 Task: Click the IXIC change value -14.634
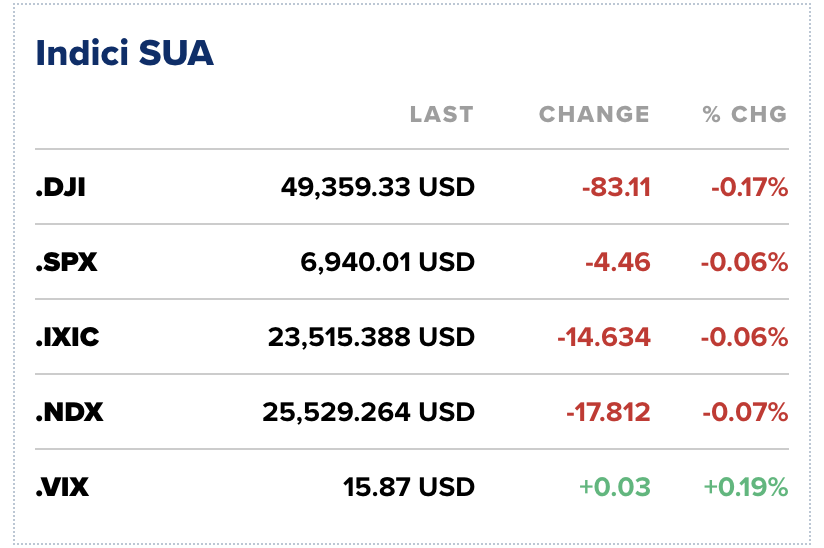click(x=603, y=337)
